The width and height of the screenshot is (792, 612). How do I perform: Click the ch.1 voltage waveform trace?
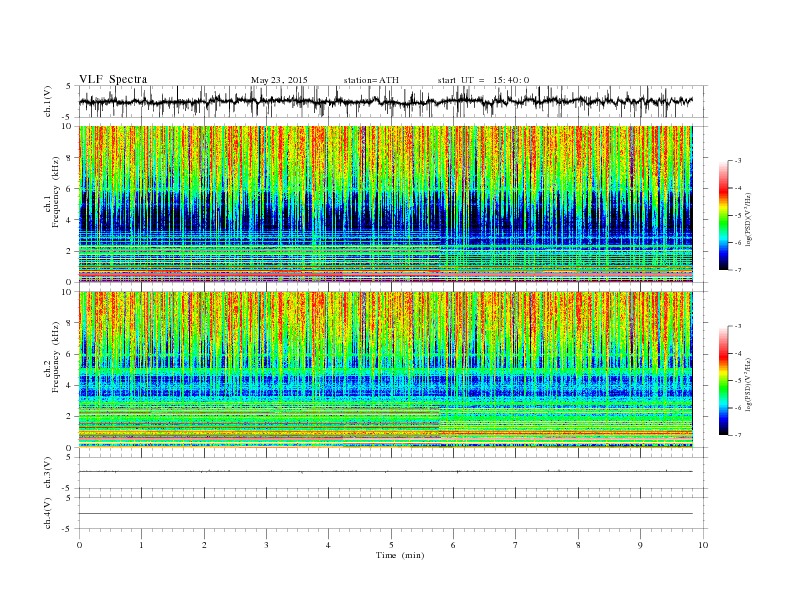click(x=385, y=101)
